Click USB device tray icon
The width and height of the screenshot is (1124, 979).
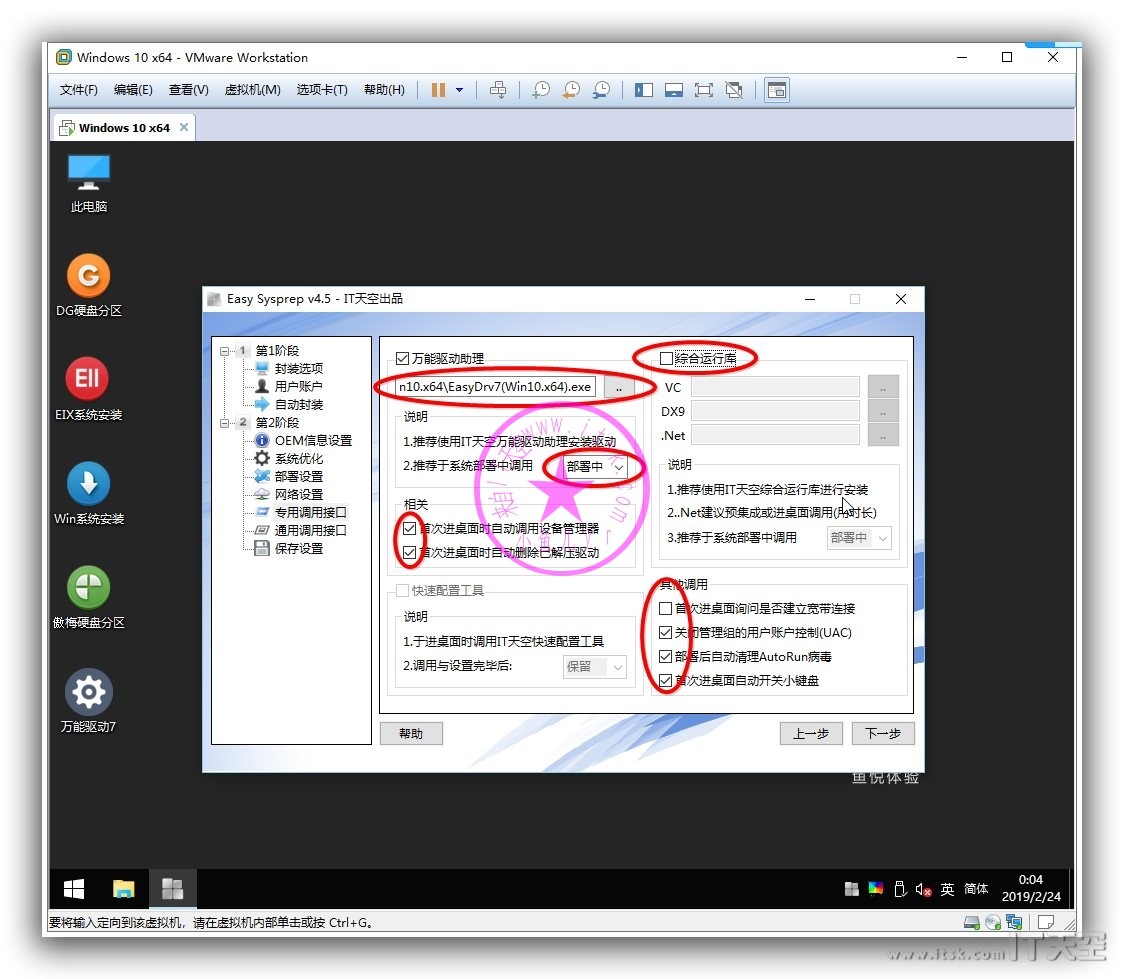(900, 889)
